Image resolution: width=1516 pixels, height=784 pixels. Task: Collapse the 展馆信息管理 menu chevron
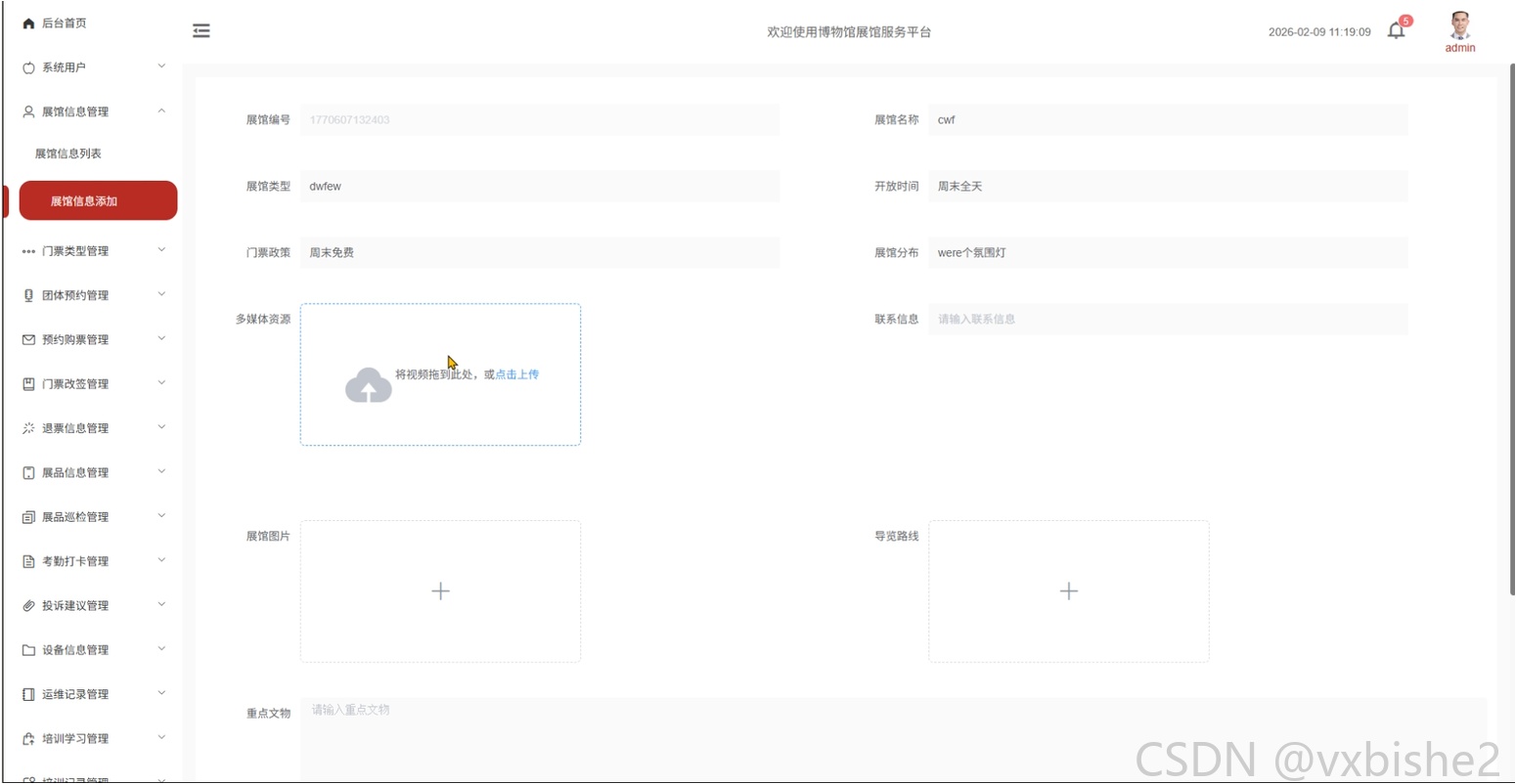[161, 110]
